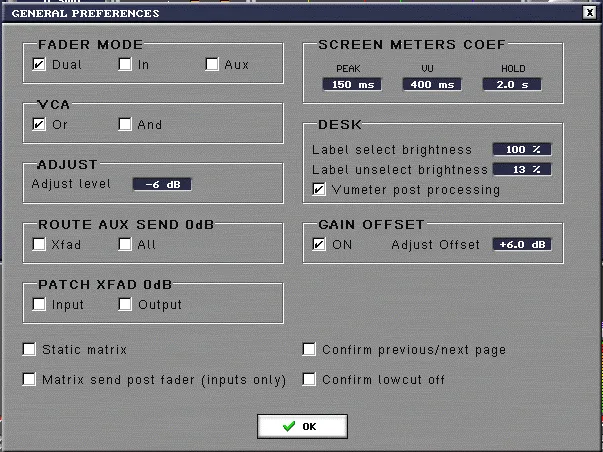Enable Confirm lowcut off checkbox

click(x=309, y=379)
